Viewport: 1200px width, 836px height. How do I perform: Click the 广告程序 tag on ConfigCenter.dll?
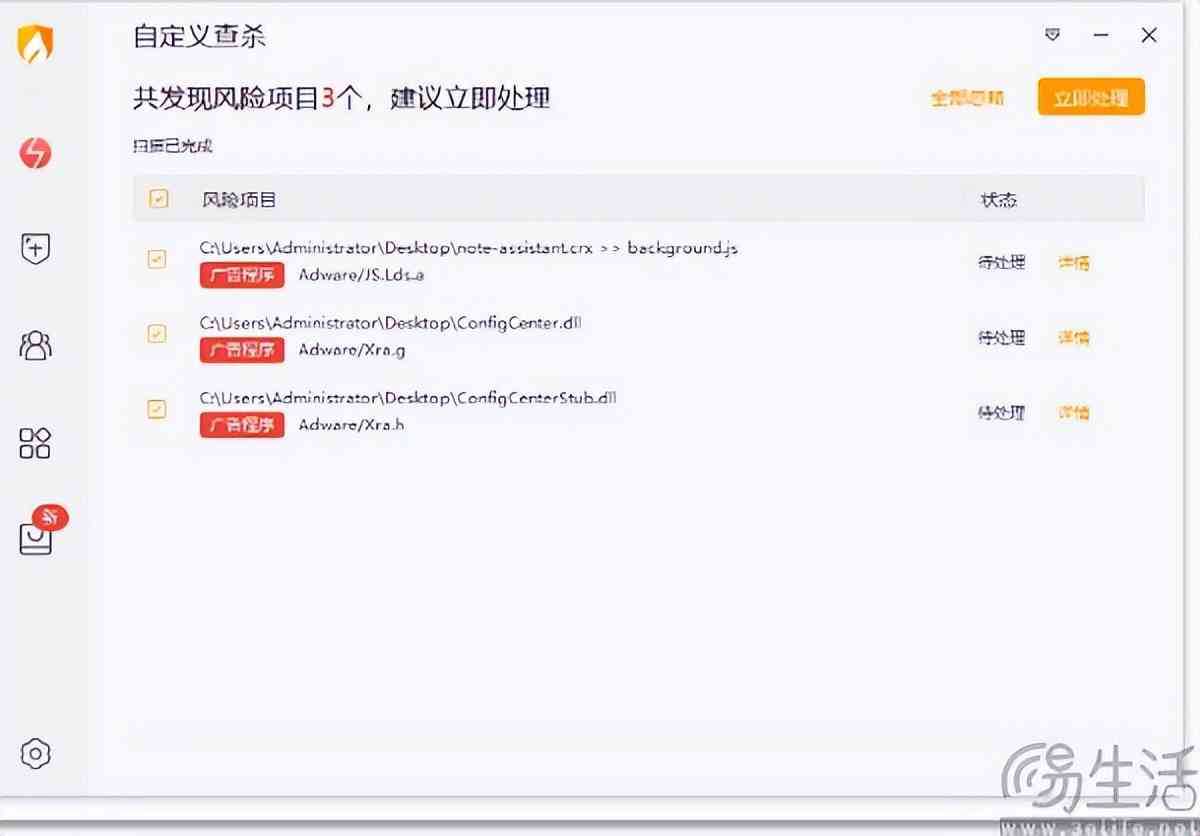[x=241, y=350]
